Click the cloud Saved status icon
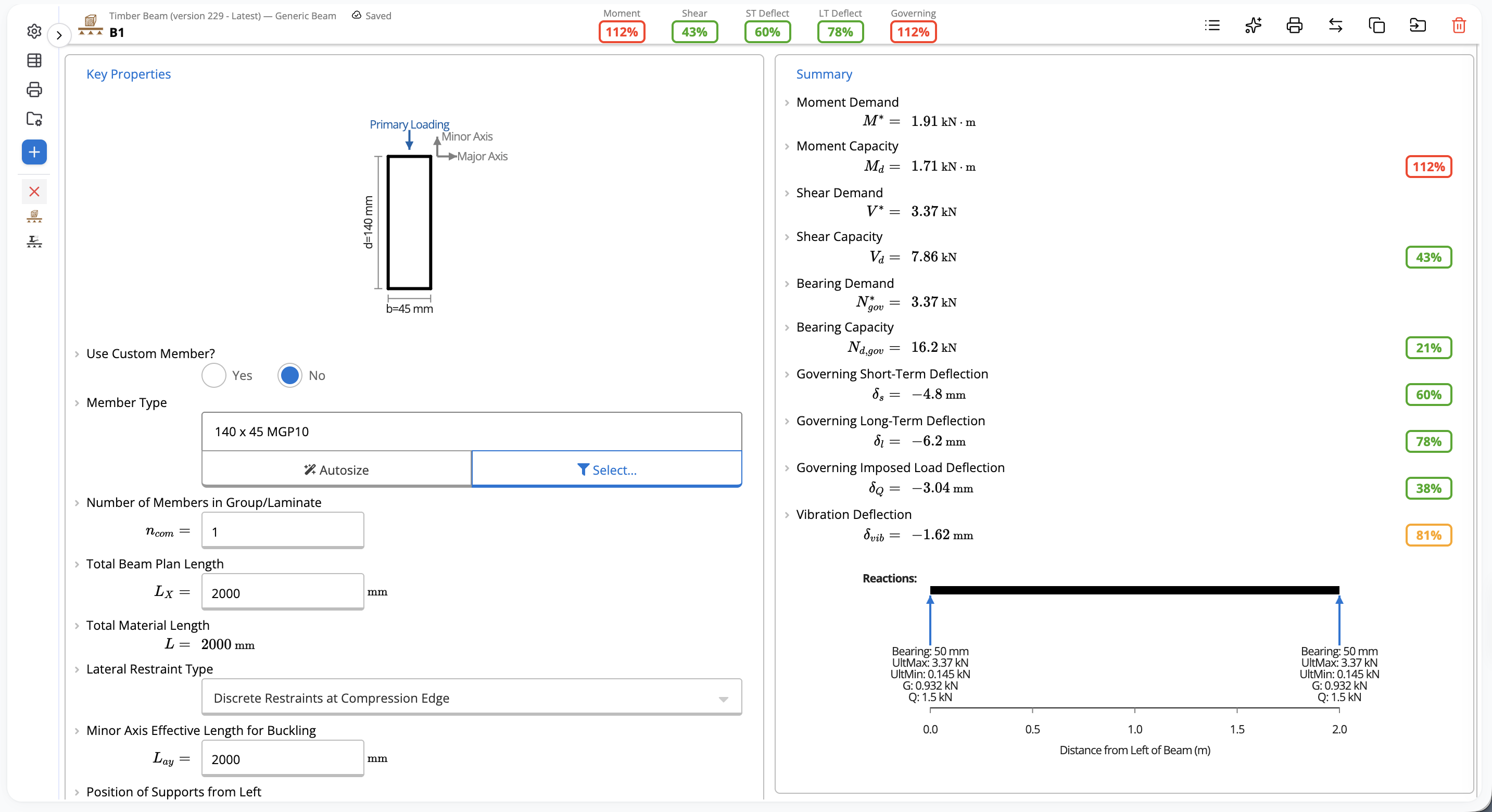1492x812 pixels. coord(357,15)
